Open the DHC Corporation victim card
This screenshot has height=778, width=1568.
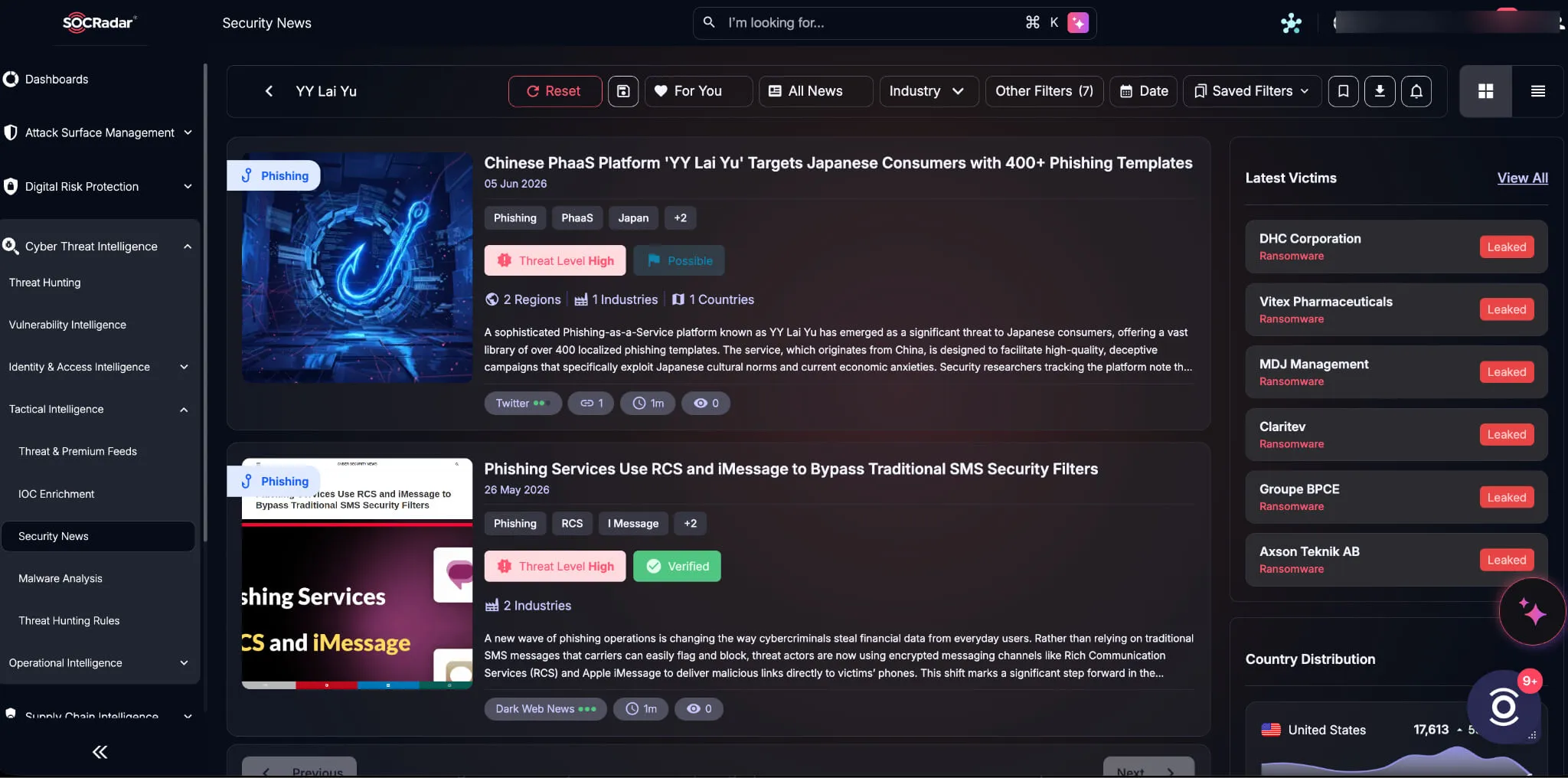click(x=1396, y=247)
